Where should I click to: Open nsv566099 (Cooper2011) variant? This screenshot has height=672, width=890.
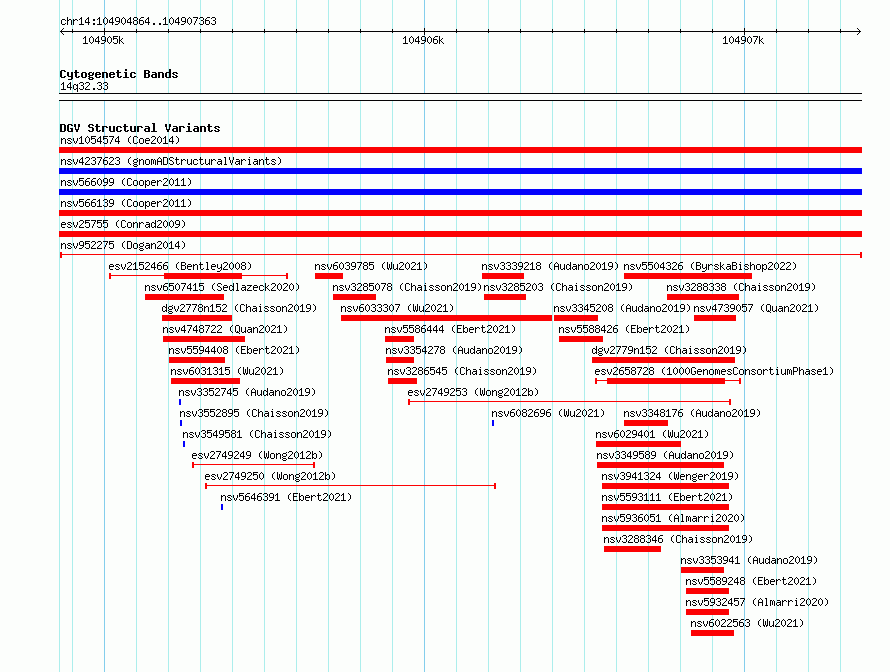tap(126, 182)
